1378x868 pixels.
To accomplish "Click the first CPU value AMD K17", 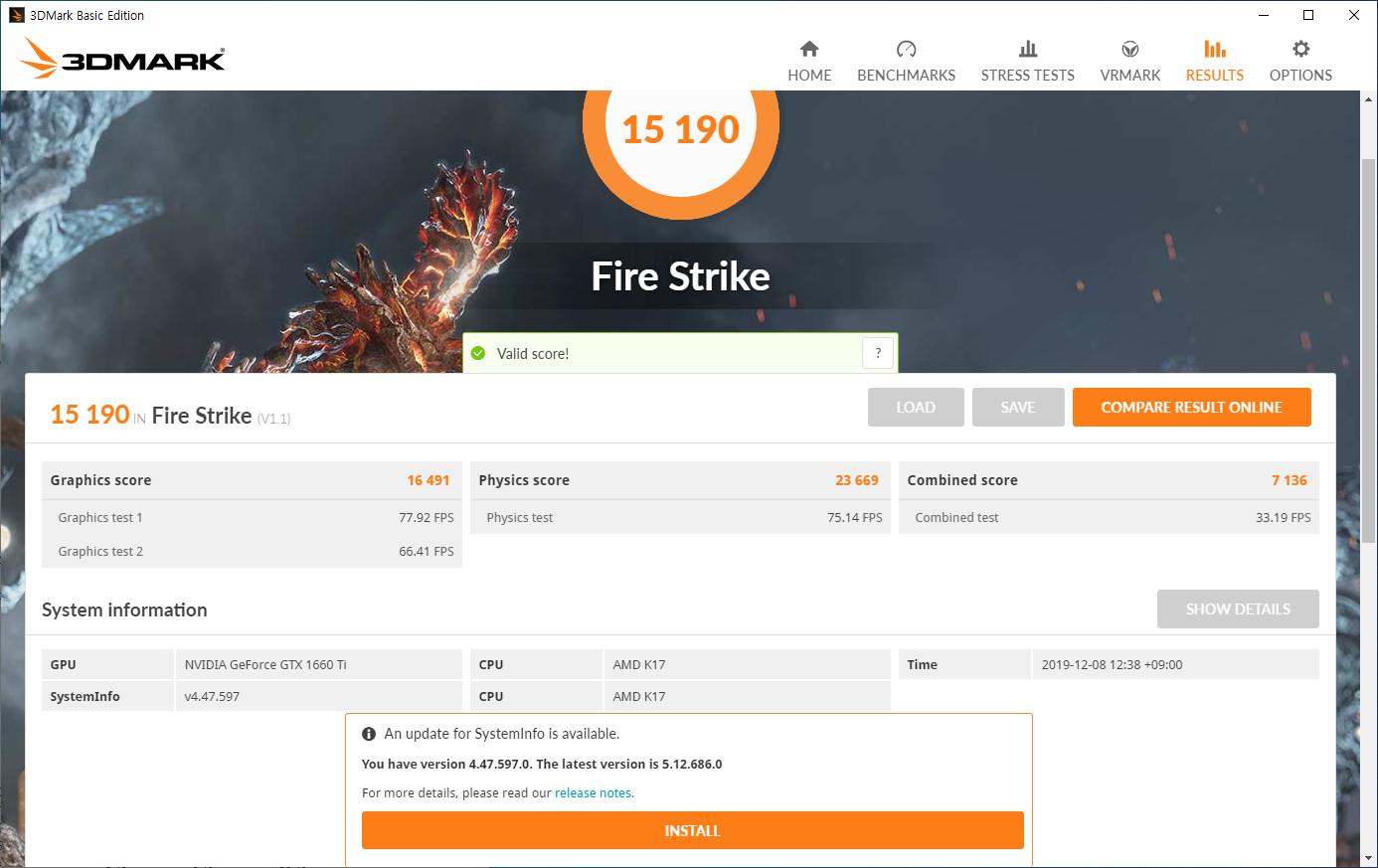I will 639,664.
